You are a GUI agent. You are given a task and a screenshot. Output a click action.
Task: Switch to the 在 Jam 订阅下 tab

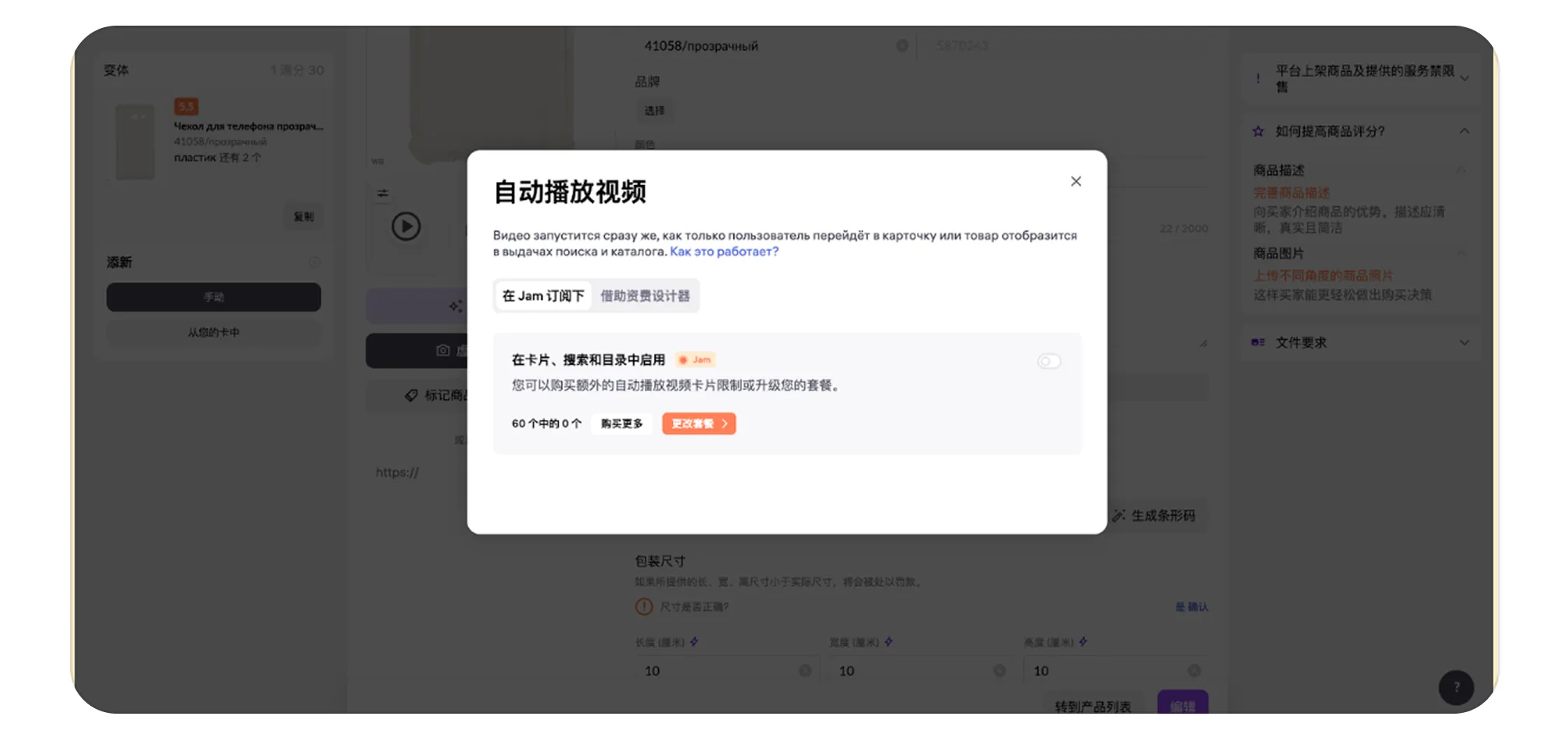click(x=543, y=296)
